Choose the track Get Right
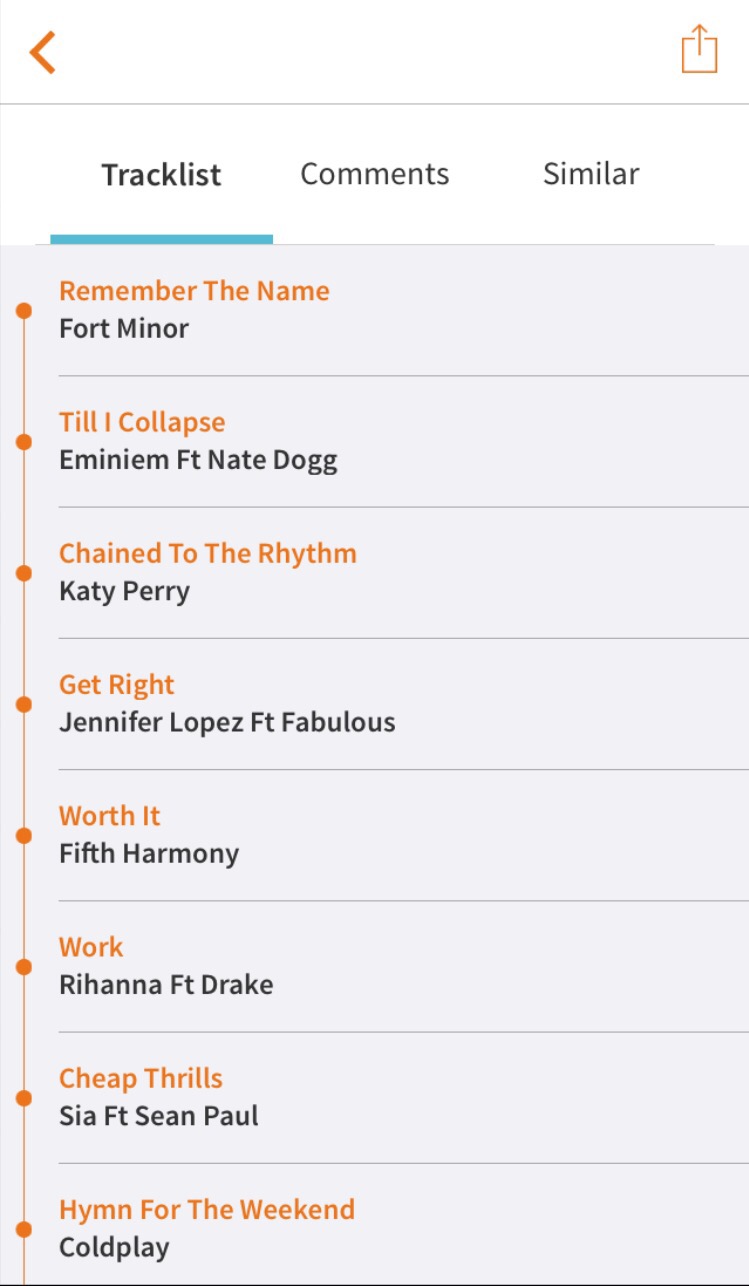This screenshot has height=1286, width=749. 116,684
